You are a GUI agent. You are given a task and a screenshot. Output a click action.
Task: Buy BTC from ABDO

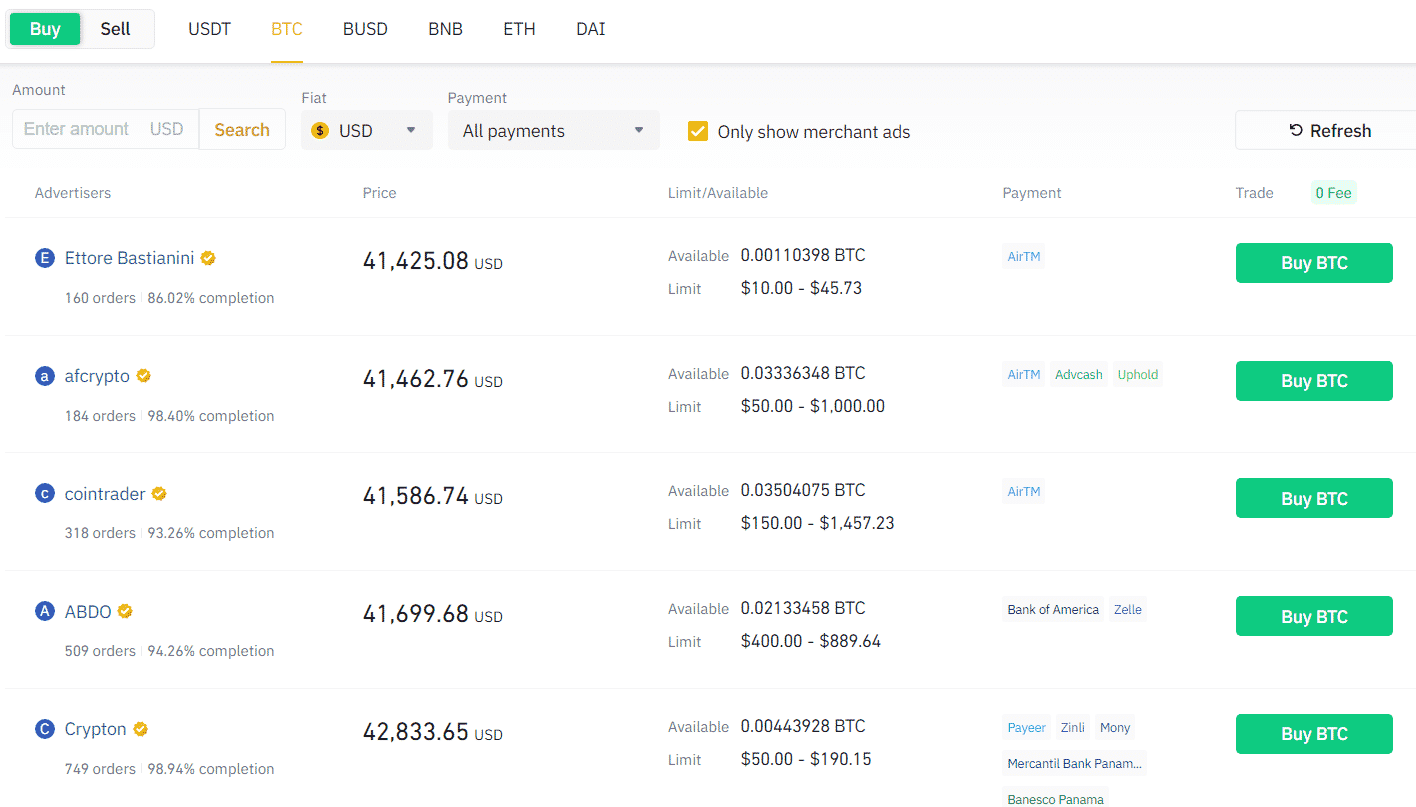[1314, 616]
